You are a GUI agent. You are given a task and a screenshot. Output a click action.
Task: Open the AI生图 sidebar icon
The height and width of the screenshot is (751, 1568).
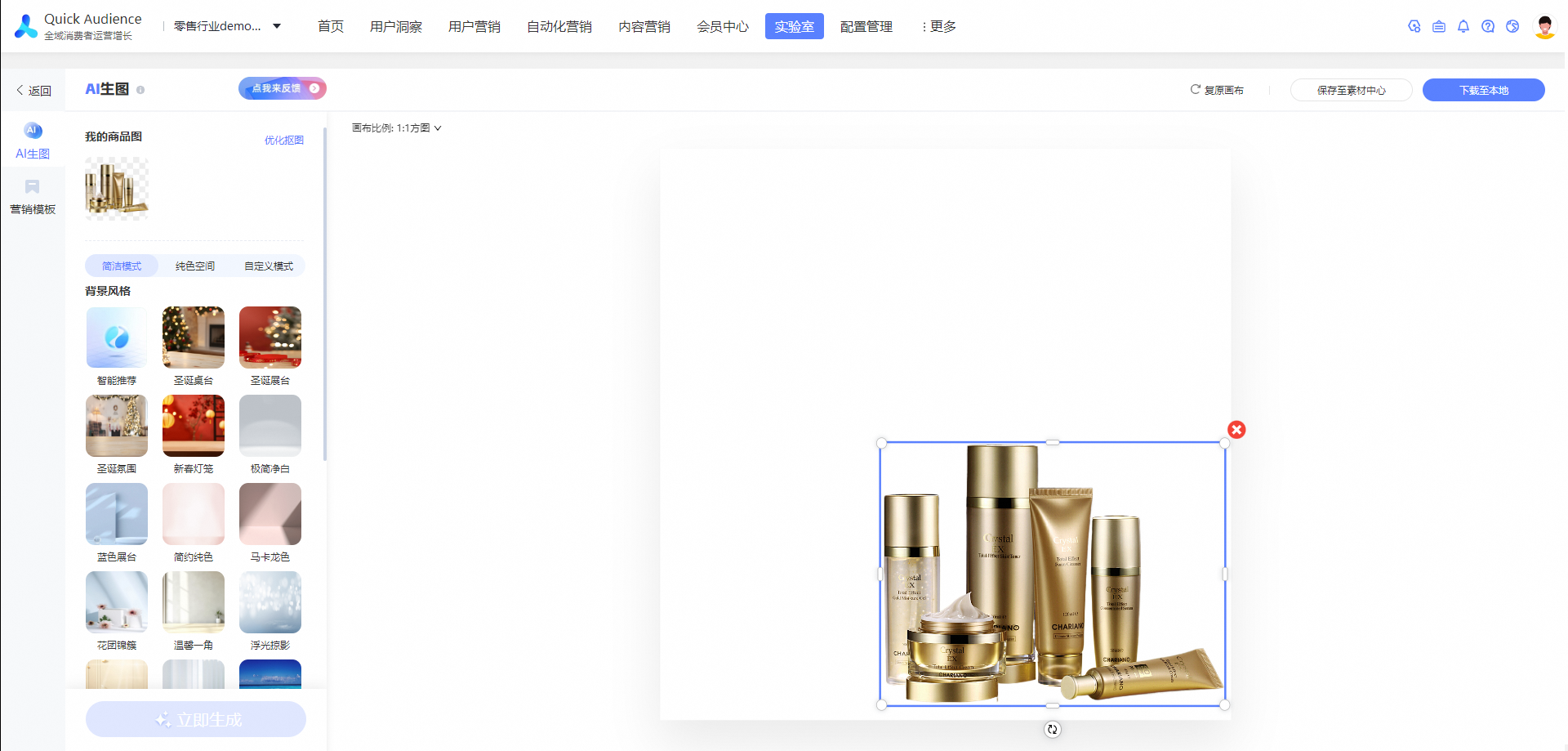click(33, 139)
